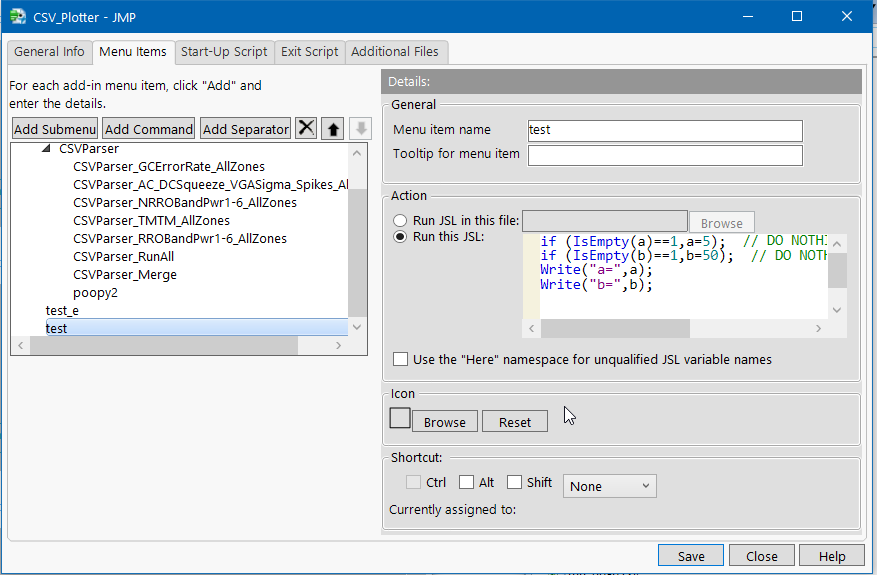Image resolution: width=877 pixels, height=575 pixels.
Task: Click the empty icon preview box
Action: click(x=400, y=418)
